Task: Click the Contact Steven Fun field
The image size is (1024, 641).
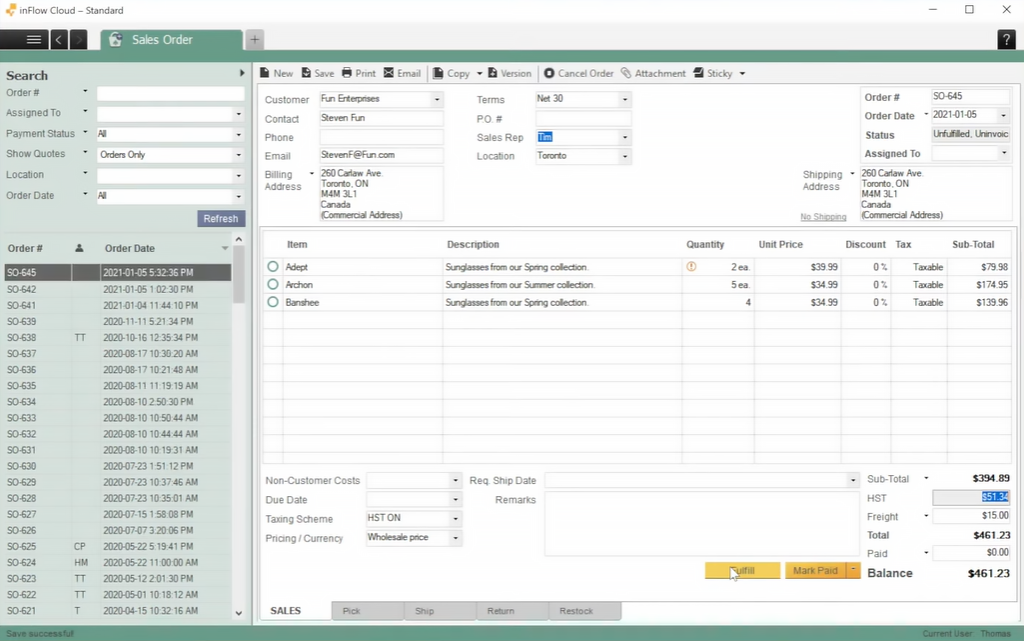Action: click(x=381, y=118)
